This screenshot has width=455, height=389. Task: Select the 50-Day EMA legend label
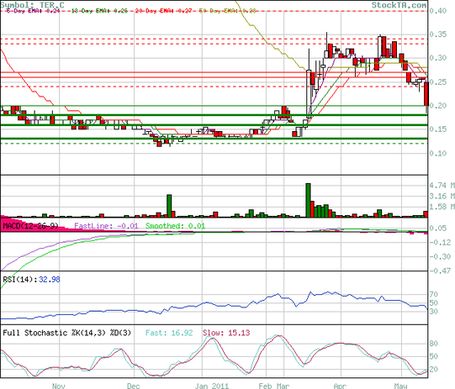coord(228,11)
